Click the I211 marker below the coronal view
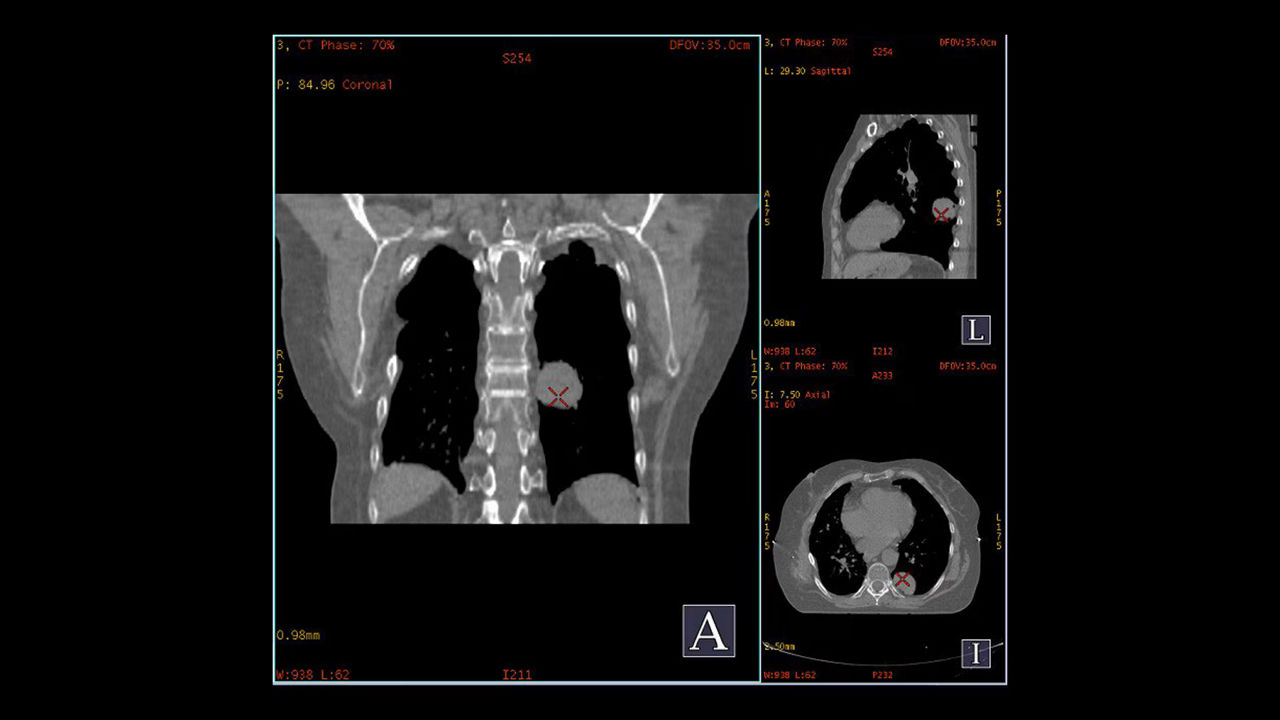Image resolution: width=1280 pixels, height=720 pixels. click(516, 674)
